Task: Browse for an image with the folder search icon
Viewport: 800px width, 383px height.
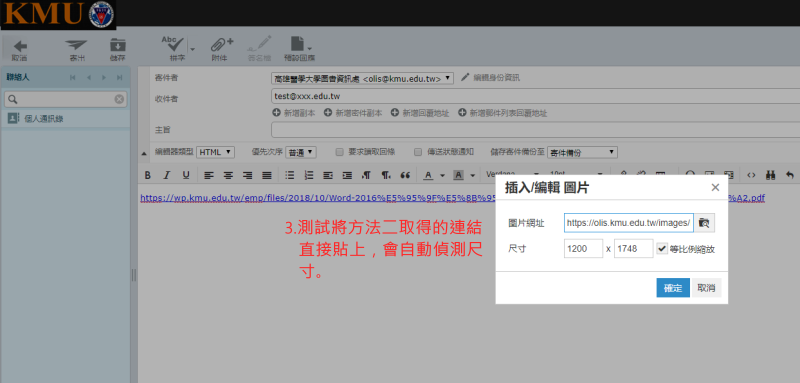Action: (704, 223)
